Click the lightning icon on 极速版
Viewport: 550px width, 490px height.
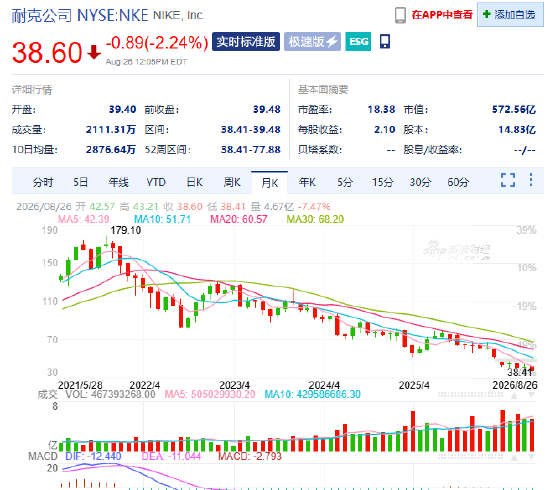[331, 42]
